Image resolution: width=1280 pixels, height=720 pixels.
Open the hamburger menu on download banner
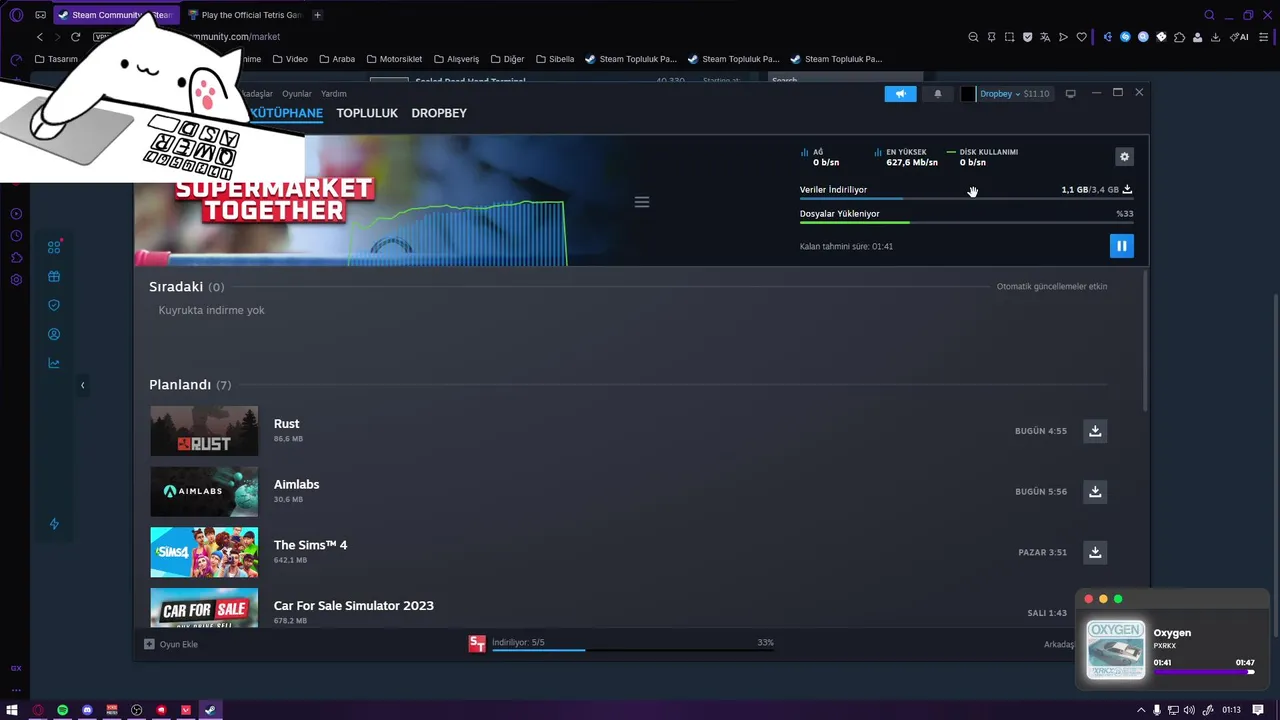[x=642, y=202]
